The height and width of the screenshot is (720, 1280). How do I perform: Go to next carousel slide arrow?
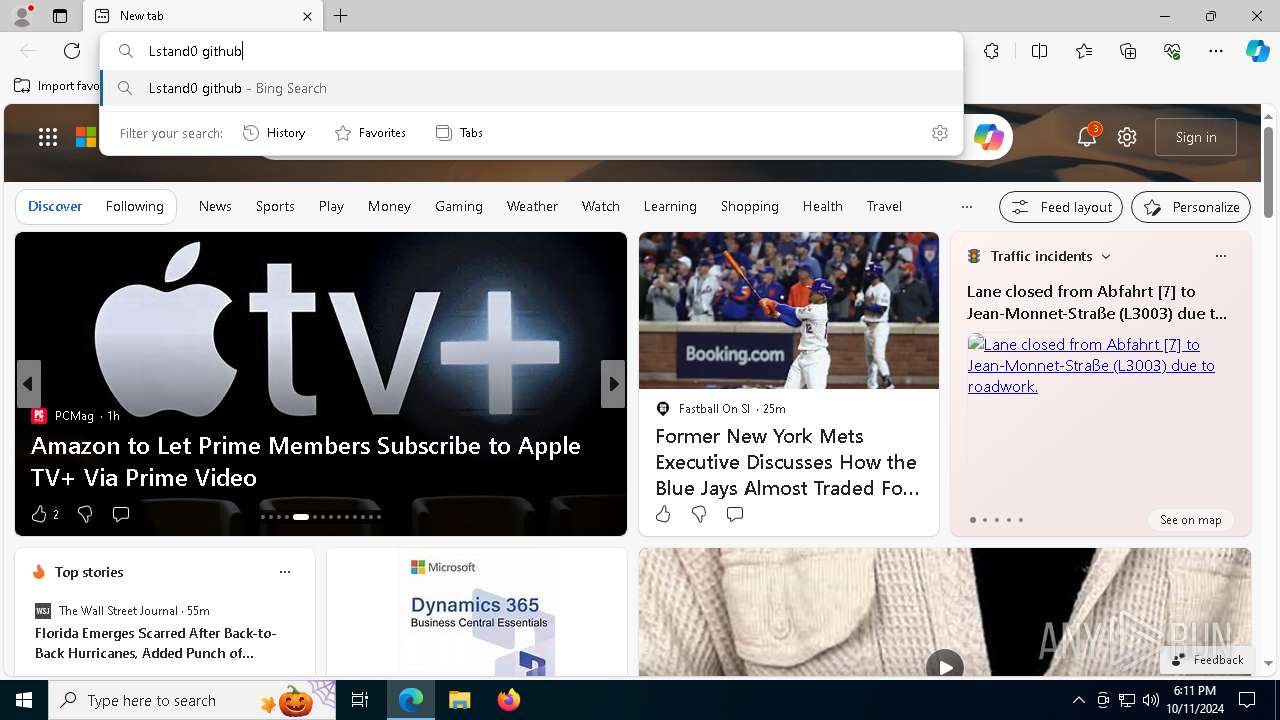tap(613, 384)
